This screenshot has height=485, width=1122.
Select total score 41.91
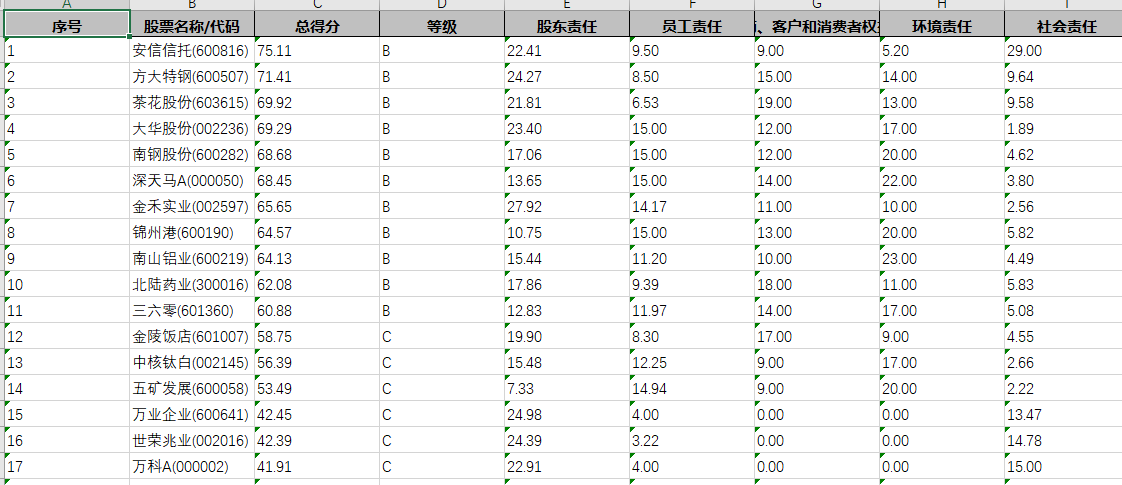pos(317,466)
